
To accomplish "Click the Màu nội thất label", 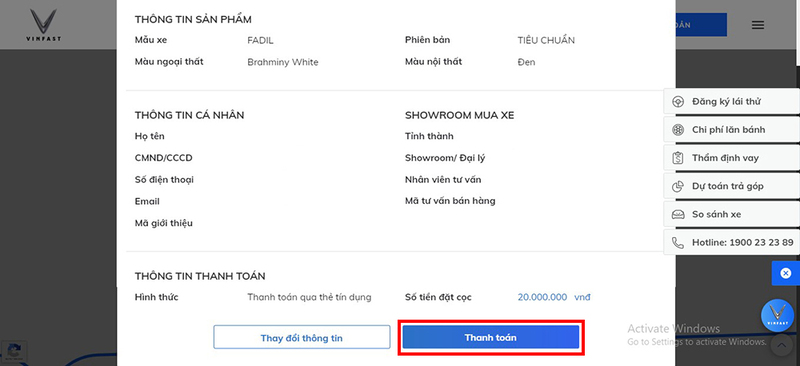I will tap(433, 62).
